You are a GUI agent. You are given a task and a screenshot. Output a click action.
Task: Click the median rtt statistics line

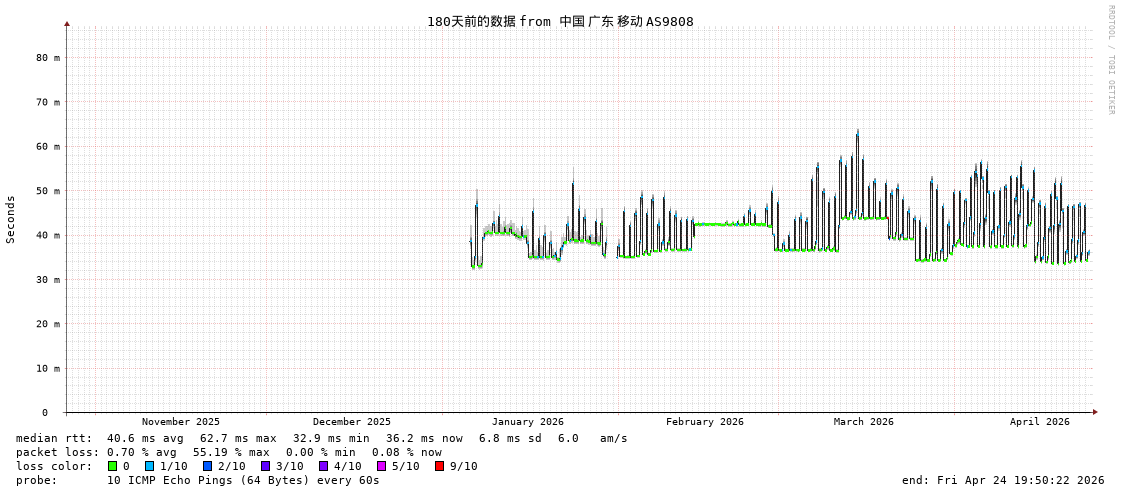click(322, 438)
